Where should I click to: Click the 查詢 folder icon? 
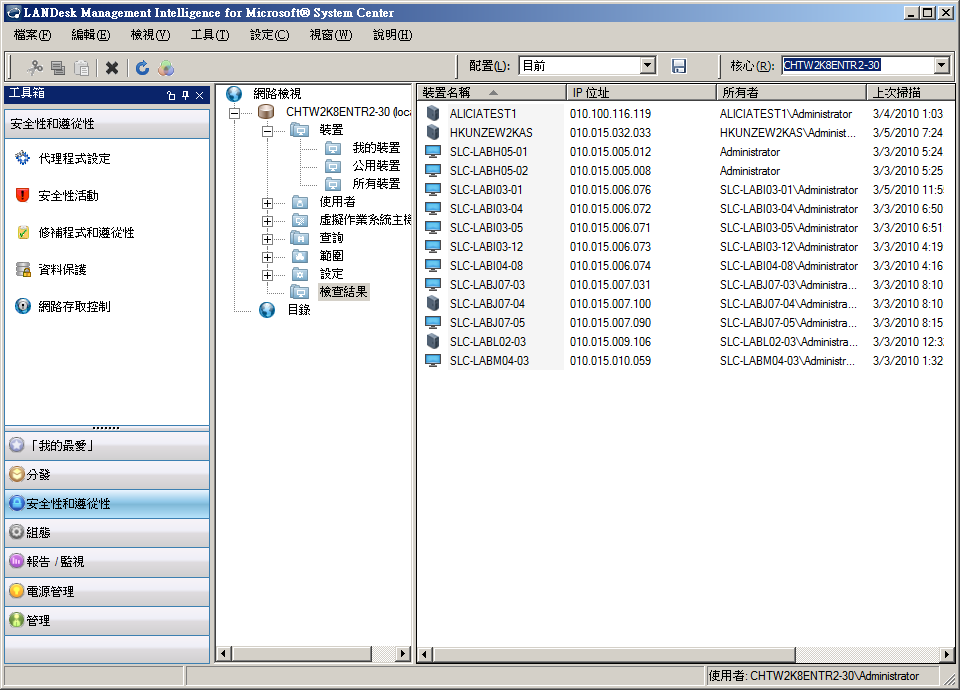point(299,238)
